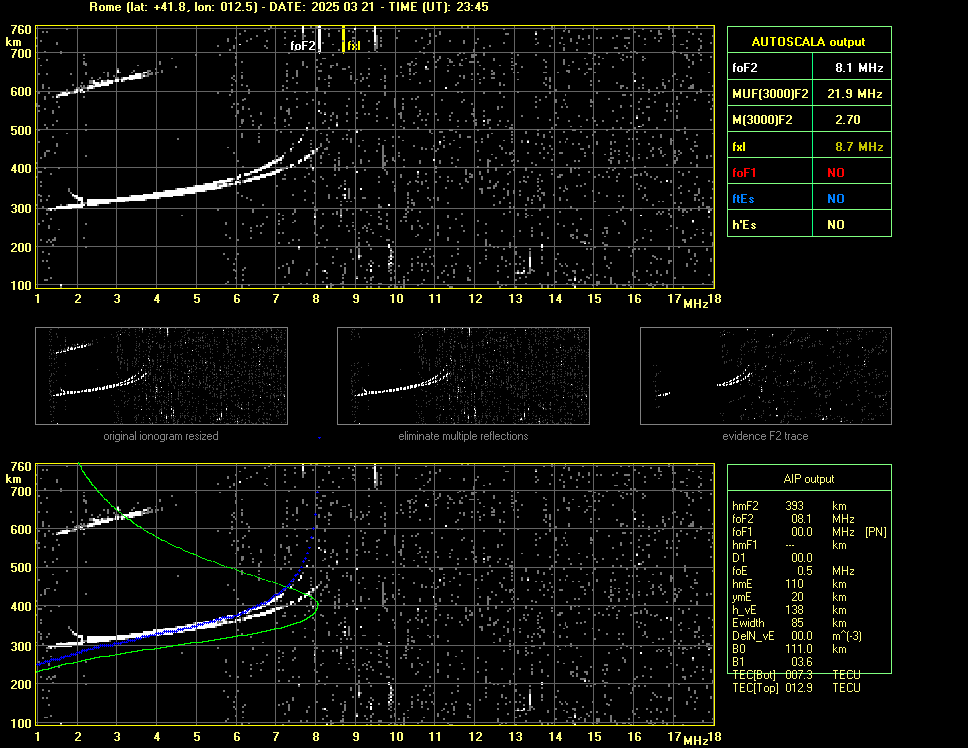The width and height of the screenshot is (968, 748).
Task: Click the DelN_vE row label
Action: click(753, 636)
